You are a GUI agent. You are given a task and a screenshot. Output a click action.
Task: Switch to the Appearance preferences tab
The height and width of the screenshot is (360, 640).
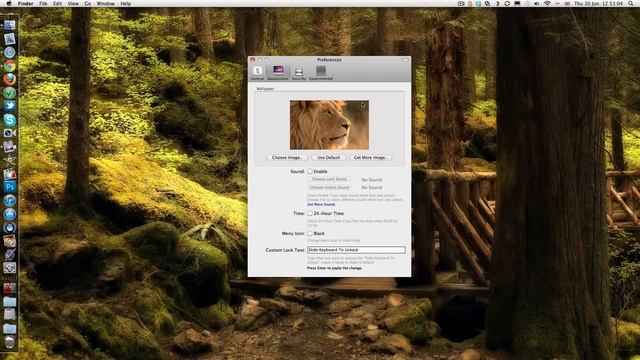(x=278, y=73)
